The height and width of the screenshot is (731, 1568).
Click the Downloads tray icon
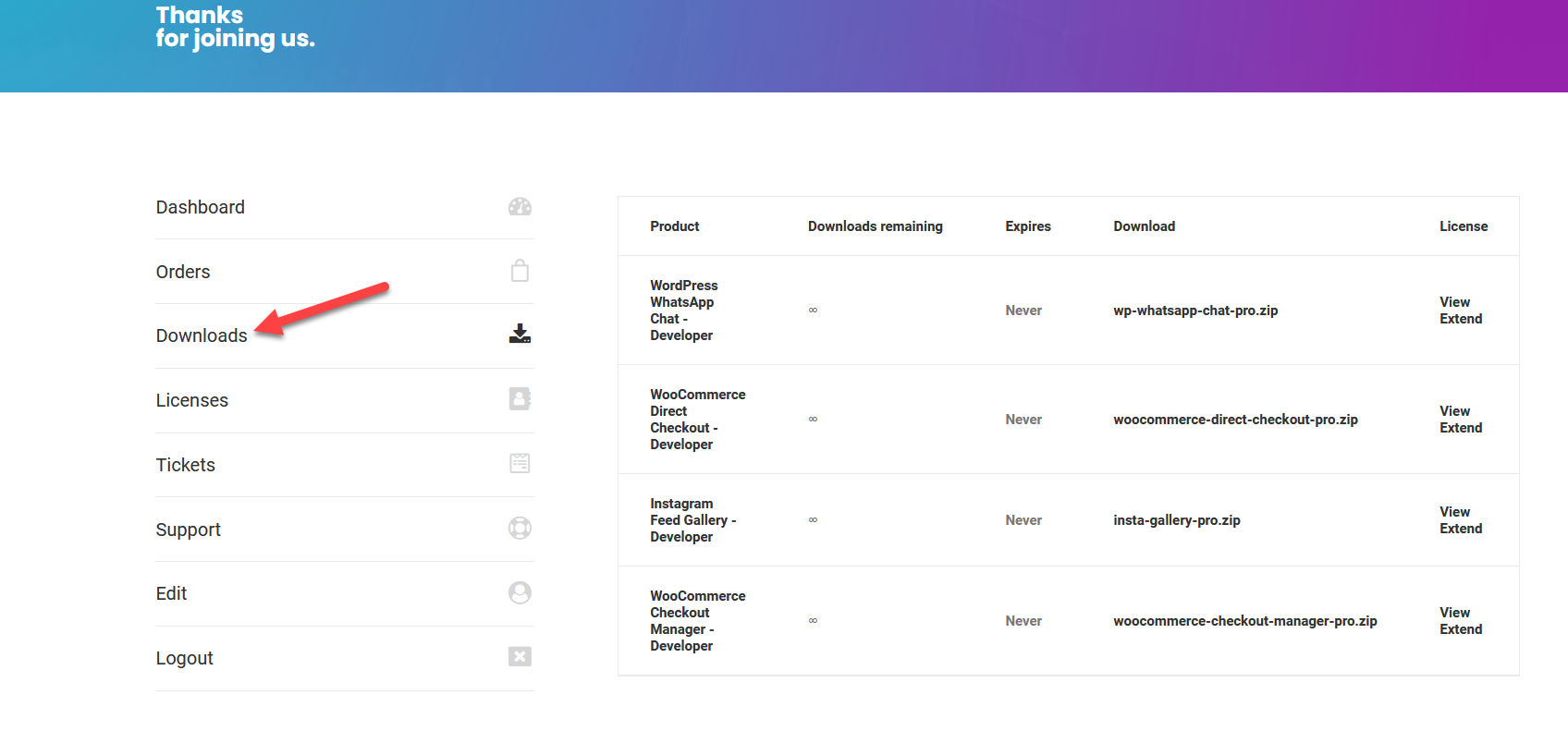[x=520, y=334]
